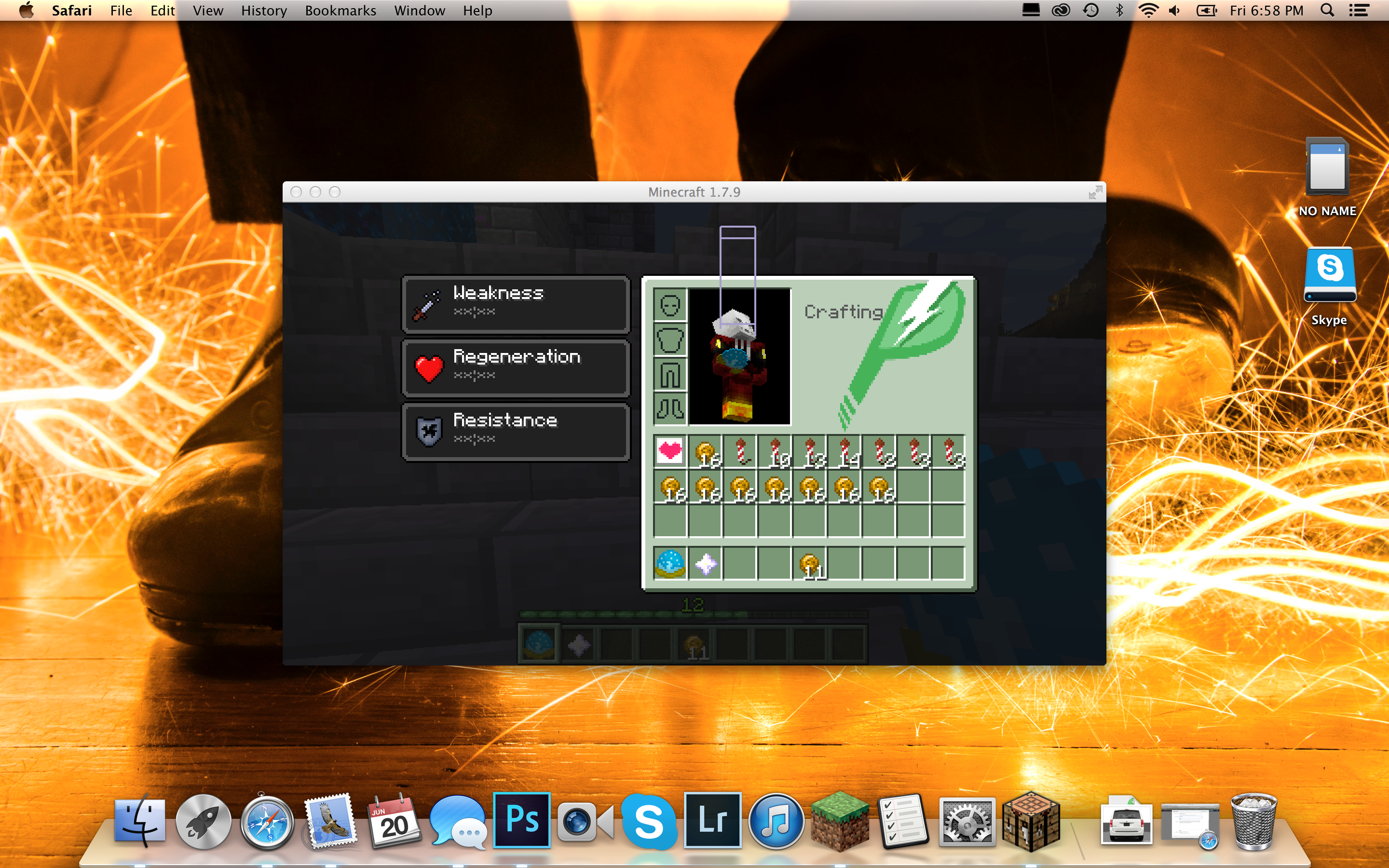Click the Wi-Fi status icon
This screenshot has height=868, width=1389.
(x=1147, y=10)
